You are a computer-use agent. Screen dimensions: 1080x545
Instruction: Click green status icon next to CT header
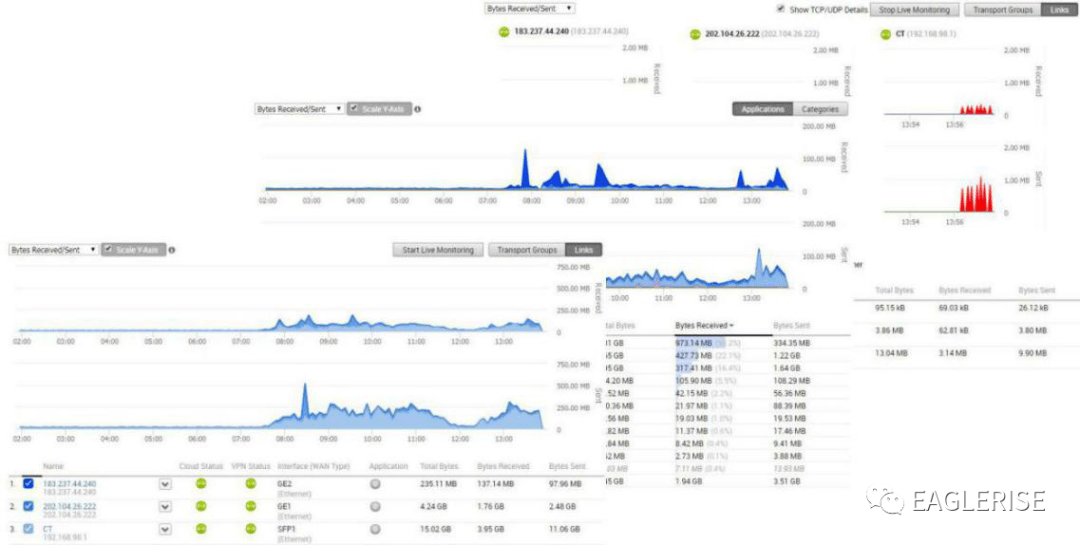[885, 33]
